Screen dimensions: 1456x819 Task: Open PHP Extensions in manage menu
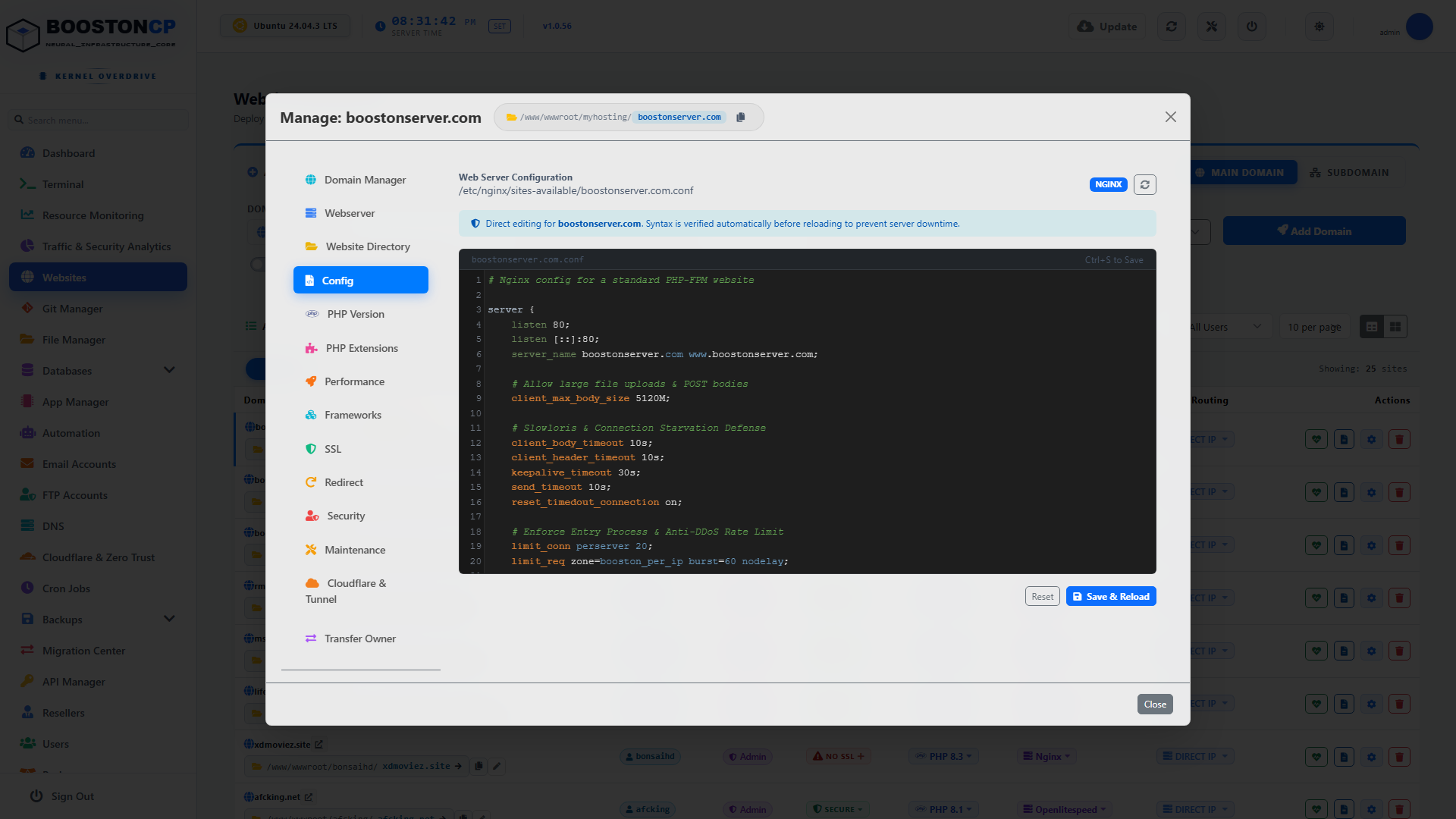click(361, 348)
